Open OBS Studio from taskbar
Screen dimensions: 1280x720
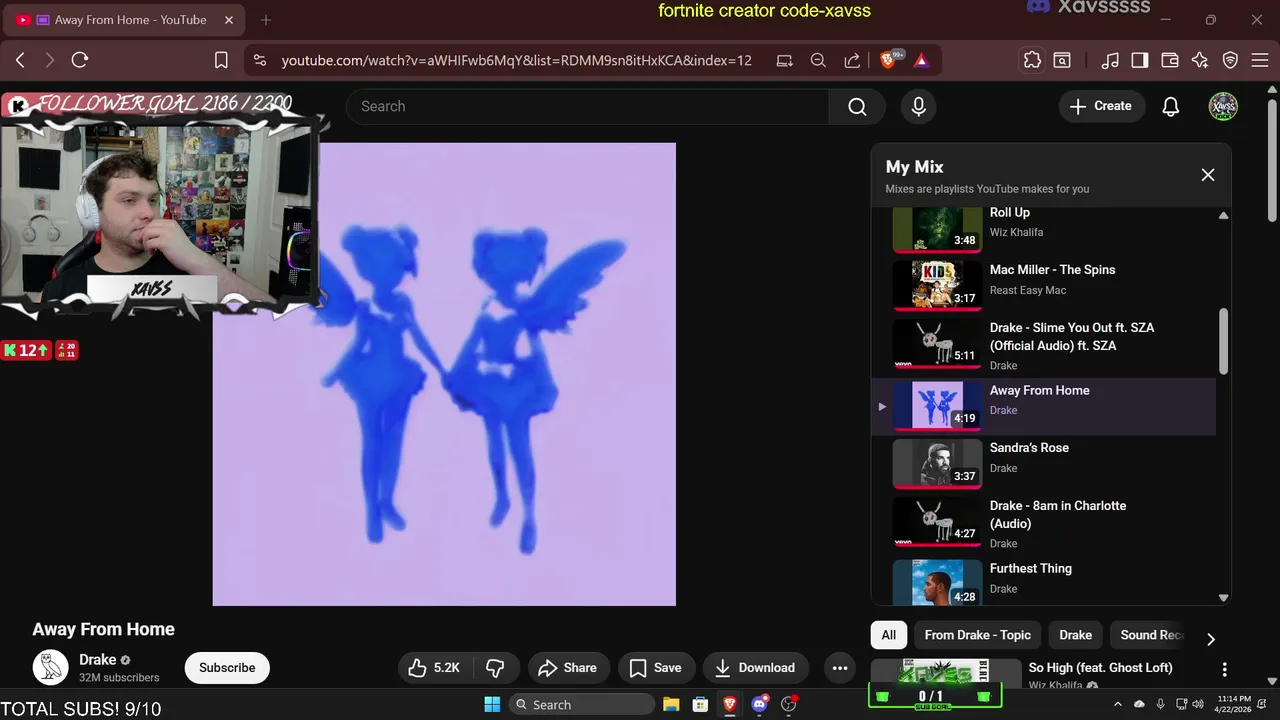(789, 704)
